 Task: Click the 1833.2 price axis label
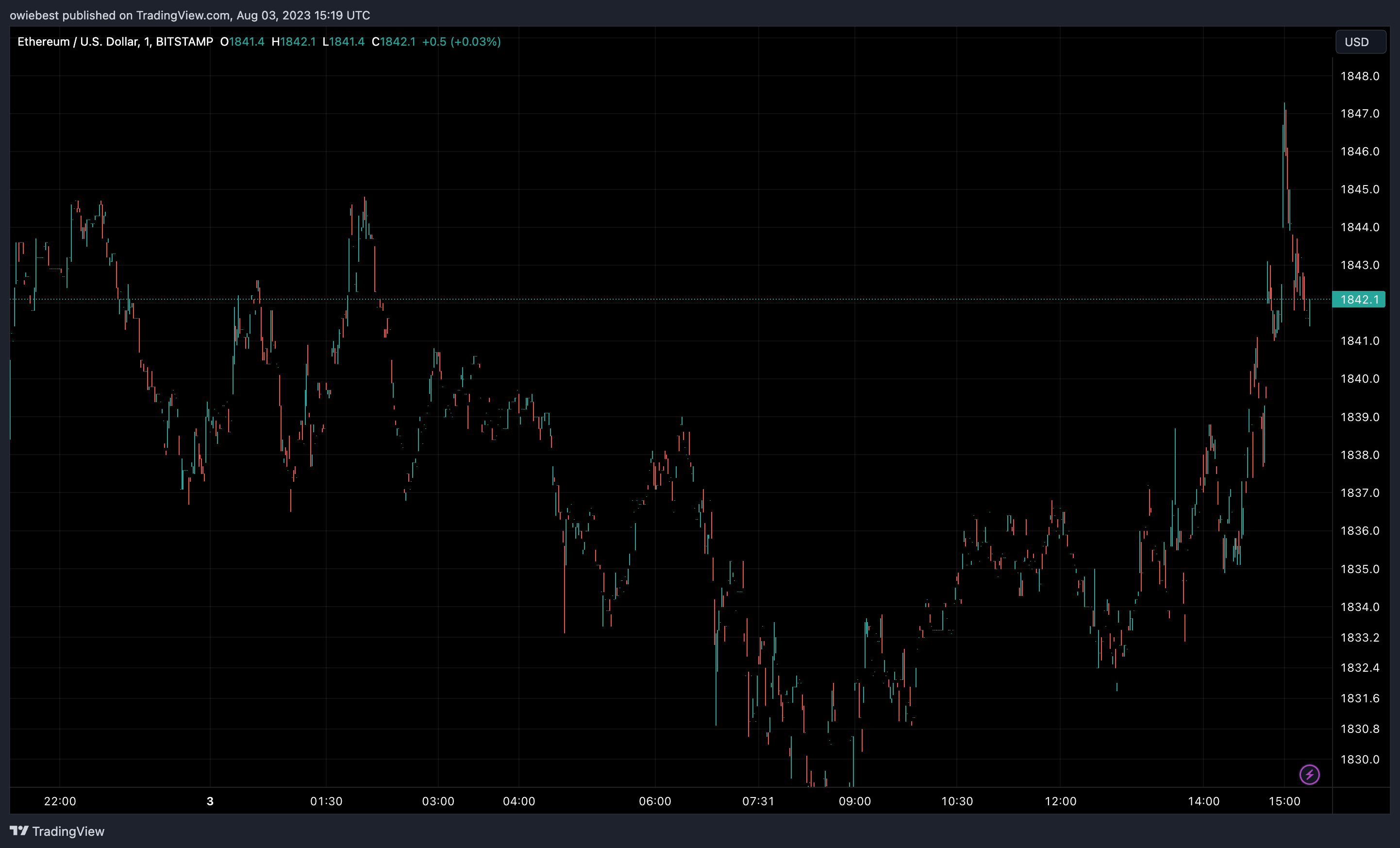point(1360,638)
